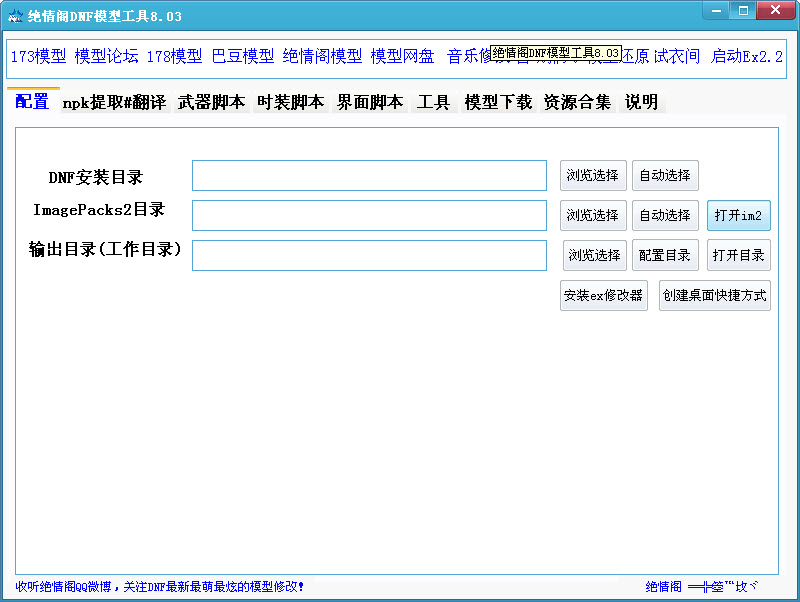Click the 绝情阁 link in status bar
The image size is (800, 602).
click(663, 587)
